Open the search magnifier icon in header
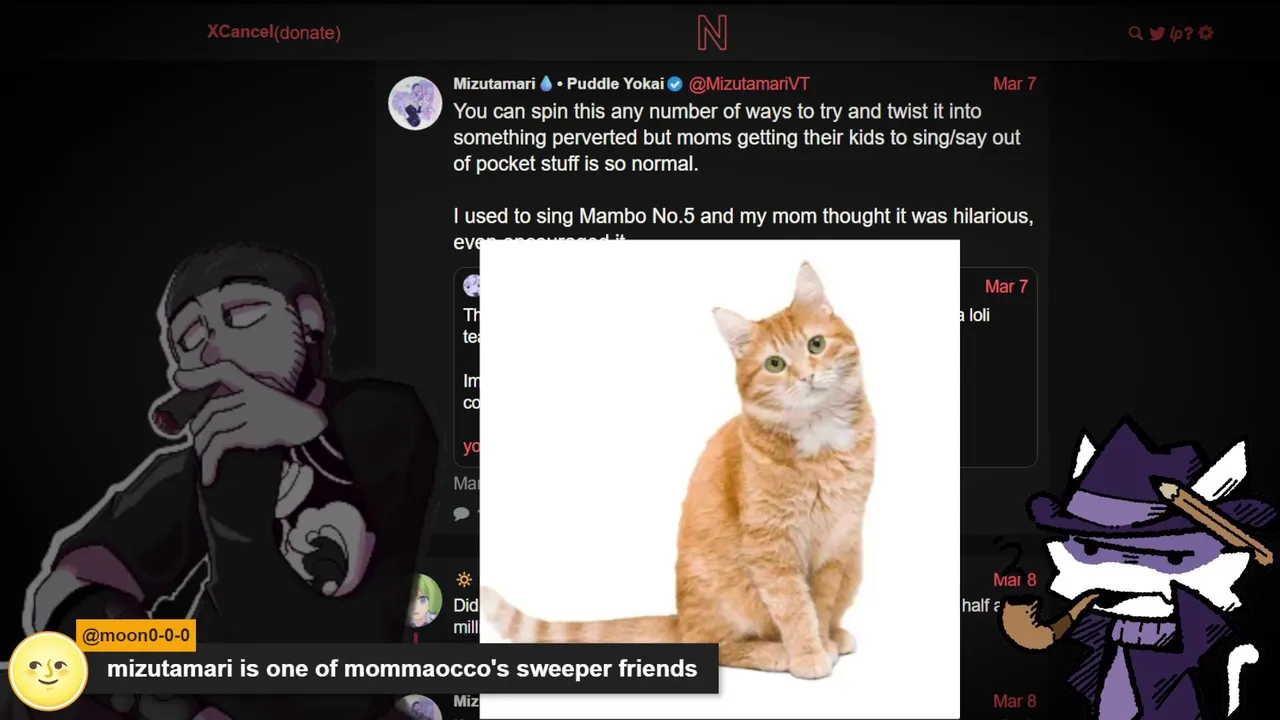The height and width of the screenshot is (720, 1280). click(x=1135, y=33)
